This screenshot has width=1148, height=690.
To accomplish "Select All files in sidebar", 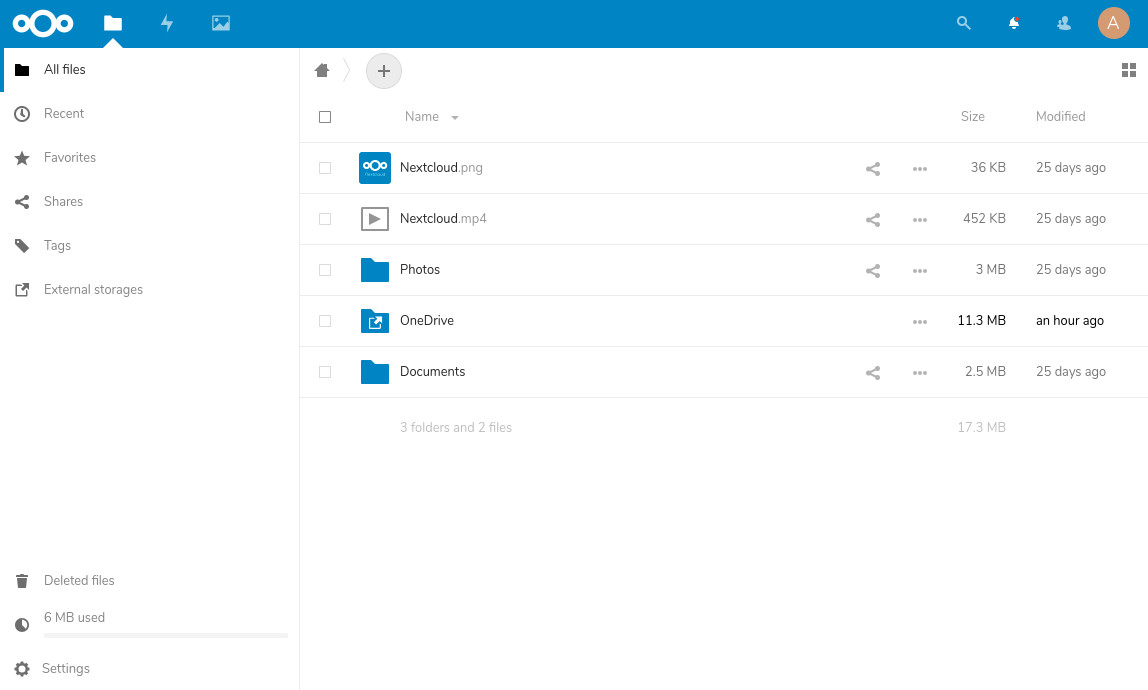I will point(151,70).
